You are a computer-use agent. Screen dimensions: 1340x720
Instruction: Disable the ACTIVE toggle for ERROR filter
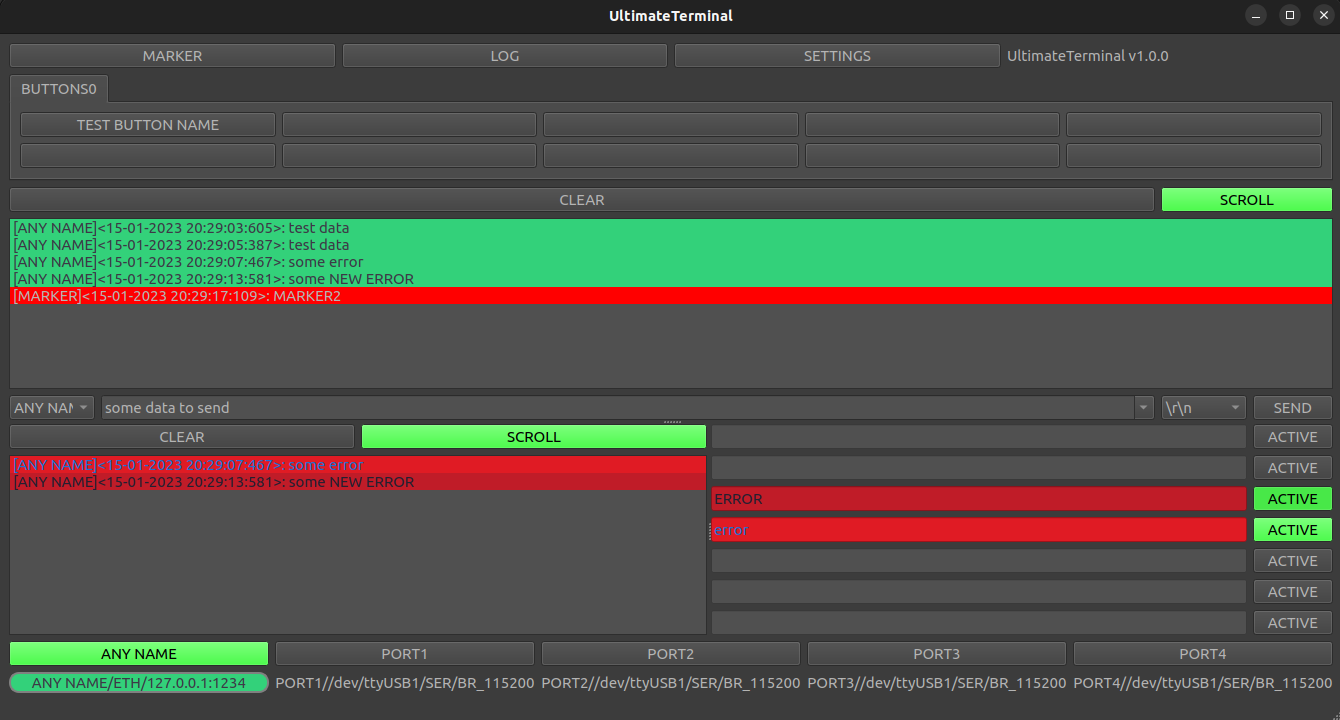pyautogui.click(x=1292, y=498)
